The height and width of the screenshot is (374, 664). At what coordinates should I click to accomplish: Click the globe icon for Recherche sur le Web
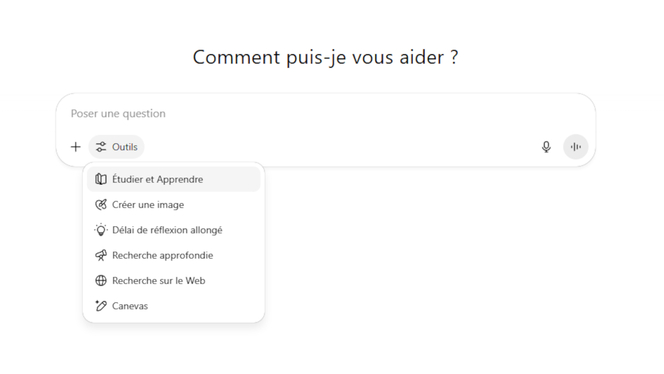click(101, 280)
